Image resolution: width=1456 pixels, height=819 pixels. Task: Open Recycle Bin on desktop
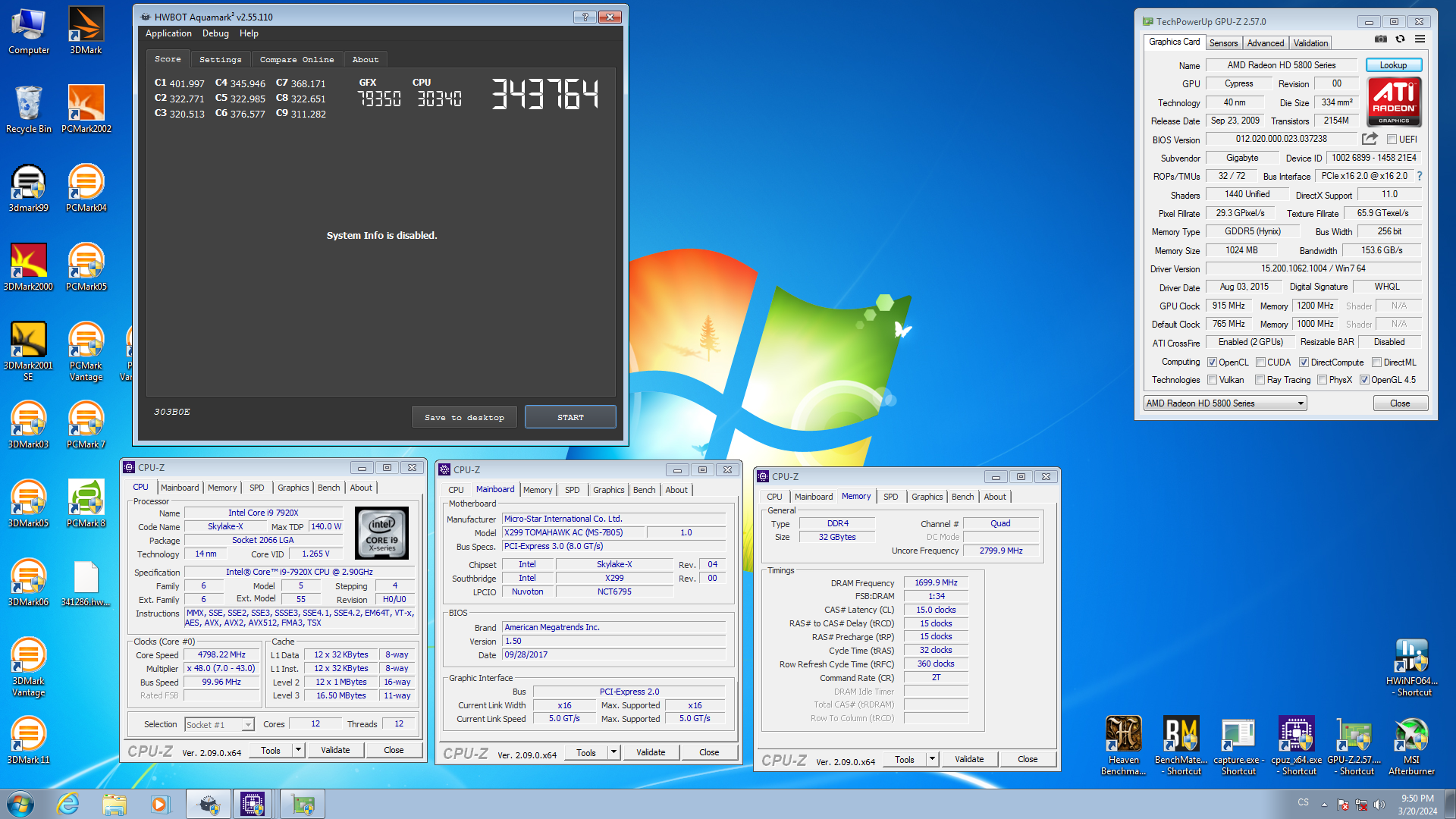tap(28, 109)
